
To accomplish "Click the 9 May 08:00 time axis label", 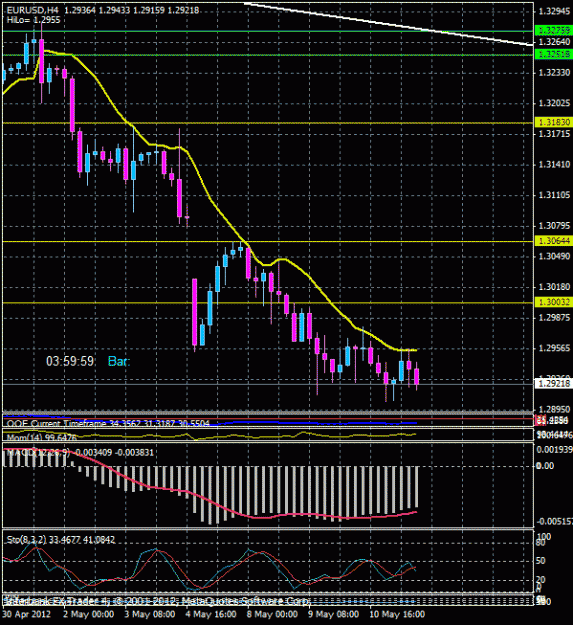I will 334,614.
